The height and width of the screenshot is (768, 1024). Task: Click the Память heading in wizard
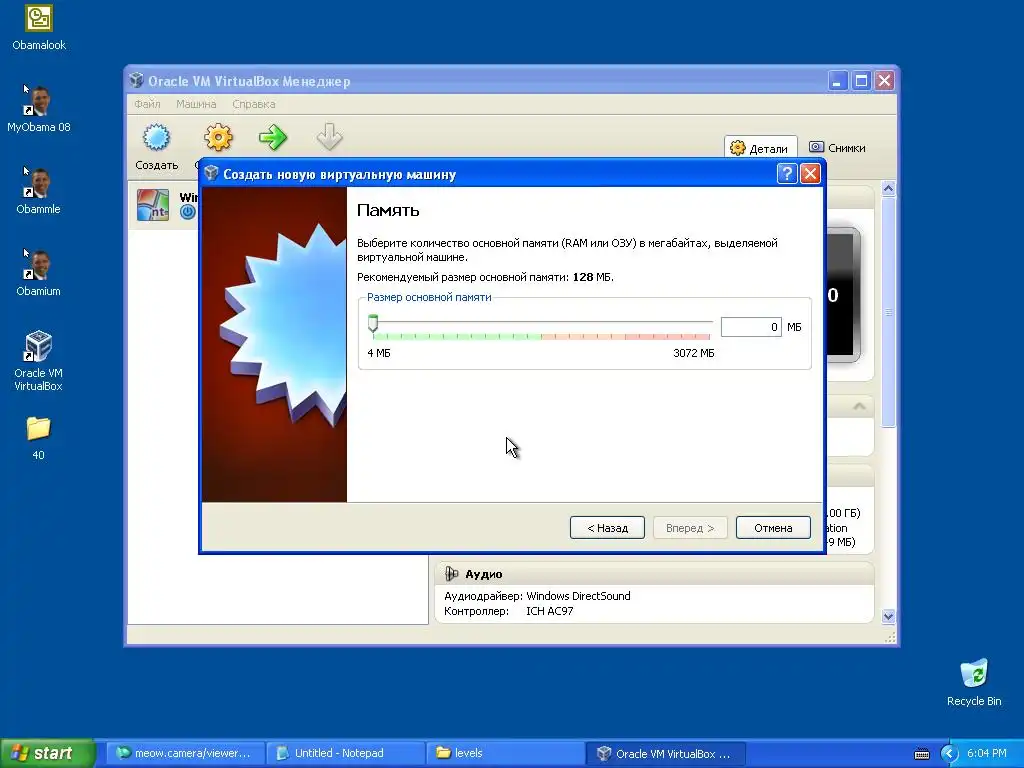tap(388, 210)
